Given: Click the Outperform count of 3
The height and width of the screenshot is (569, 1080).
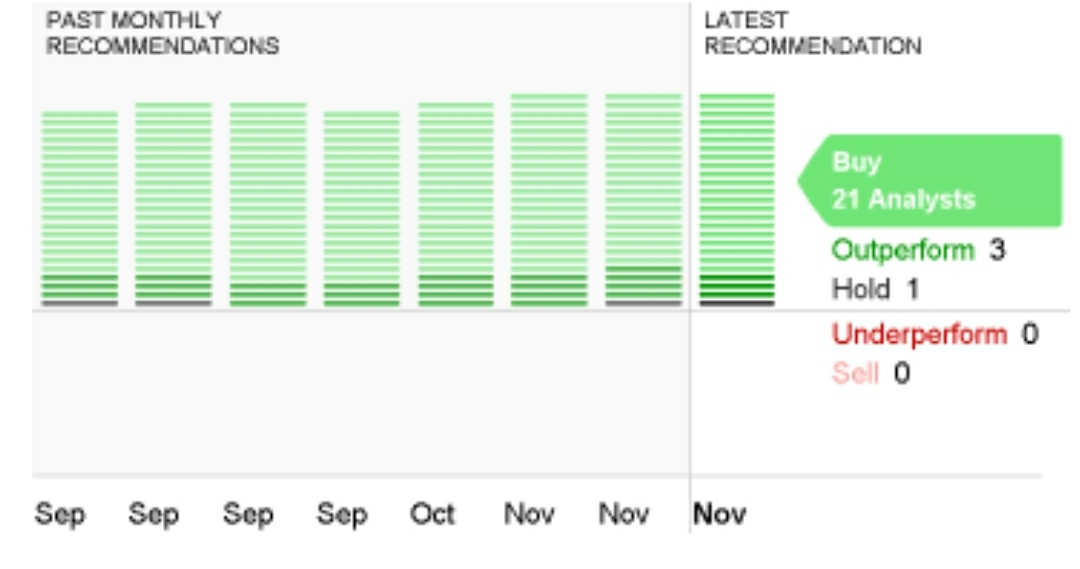Looking at the screenshot, I should (x=997, y=249).
